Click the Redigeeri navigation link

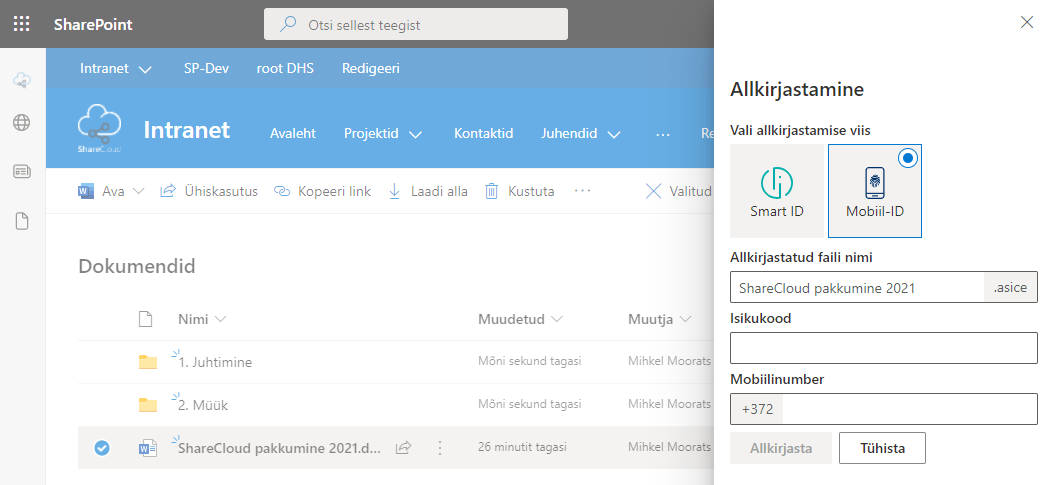(x=371, y=68)
